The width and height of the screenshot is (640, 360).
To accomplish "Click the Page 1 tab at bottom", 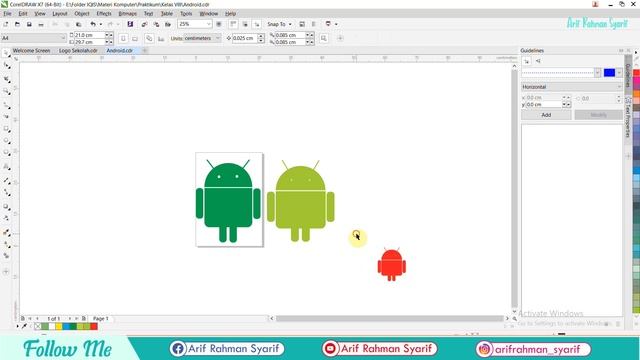I will (x=101, y=318).
